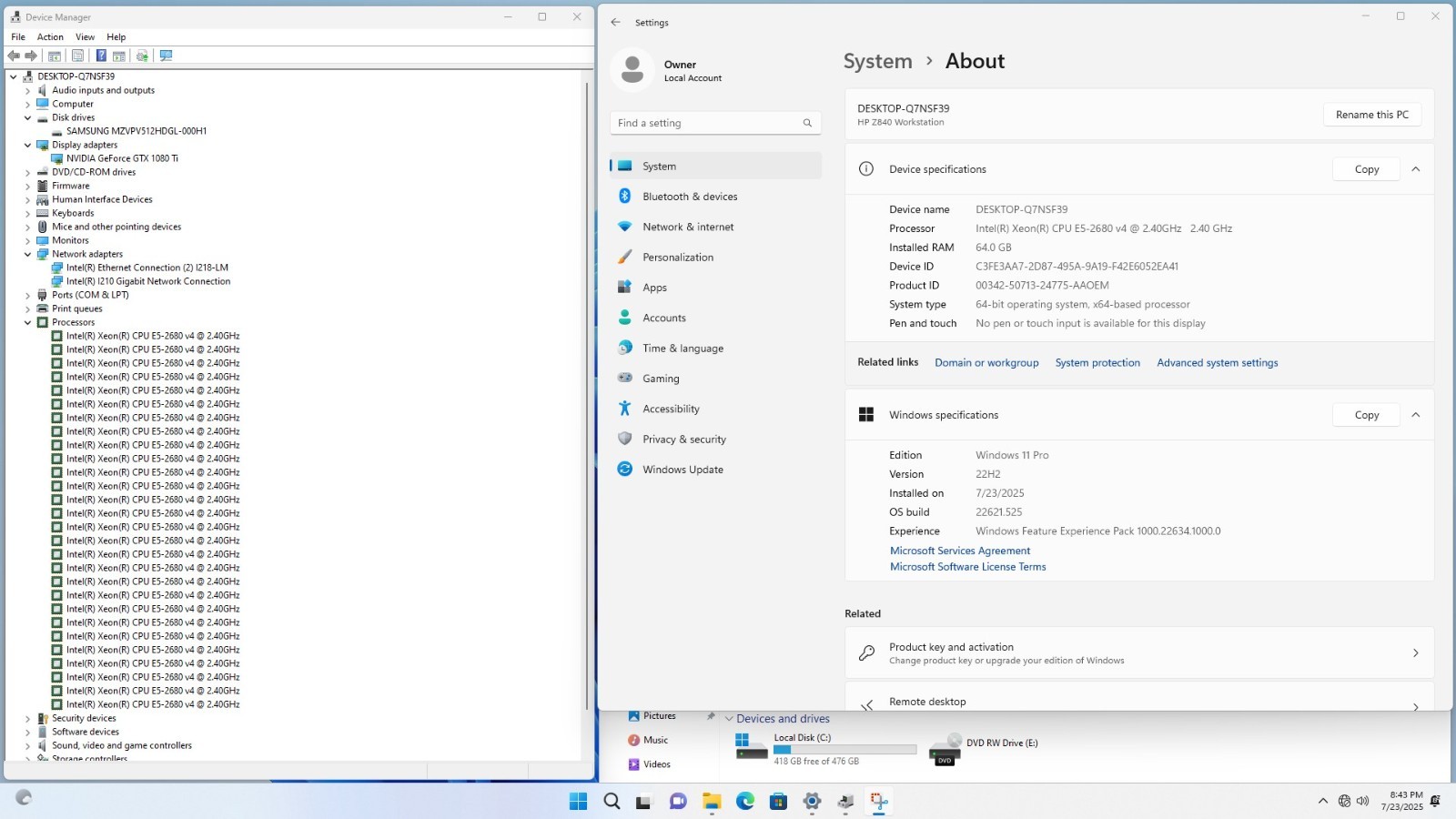Expand the Monitors node

[x=27, y=240]
